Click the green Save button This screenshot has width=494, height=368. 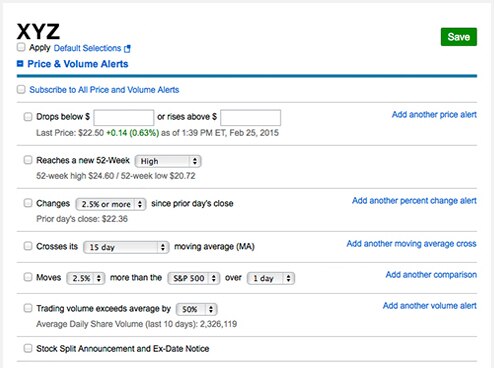(459, 37)
